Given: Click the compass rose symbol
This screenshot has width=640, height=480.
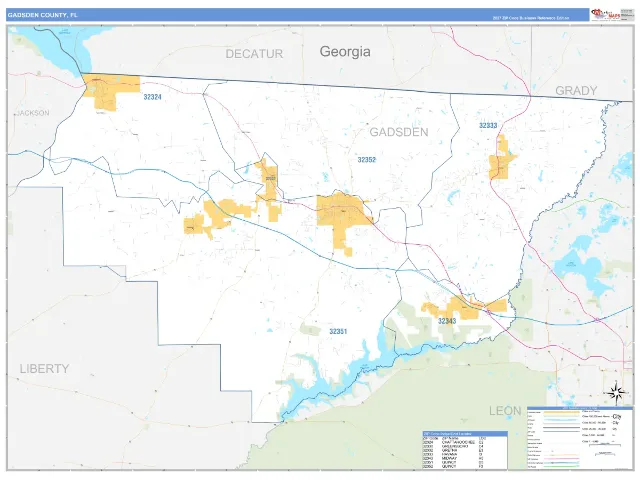Looking at the screenshot, I should click(x=616, y=393).
